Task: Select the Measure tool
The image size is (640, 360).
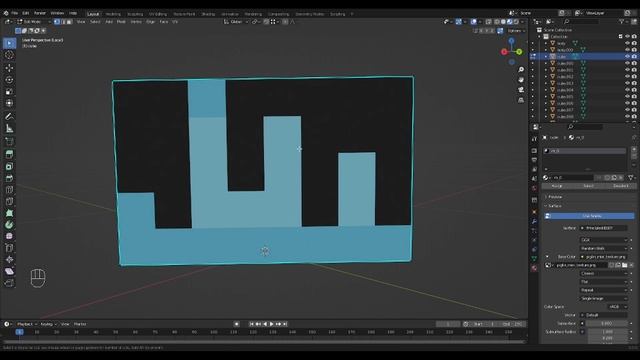Action: [x=9, y=129]
